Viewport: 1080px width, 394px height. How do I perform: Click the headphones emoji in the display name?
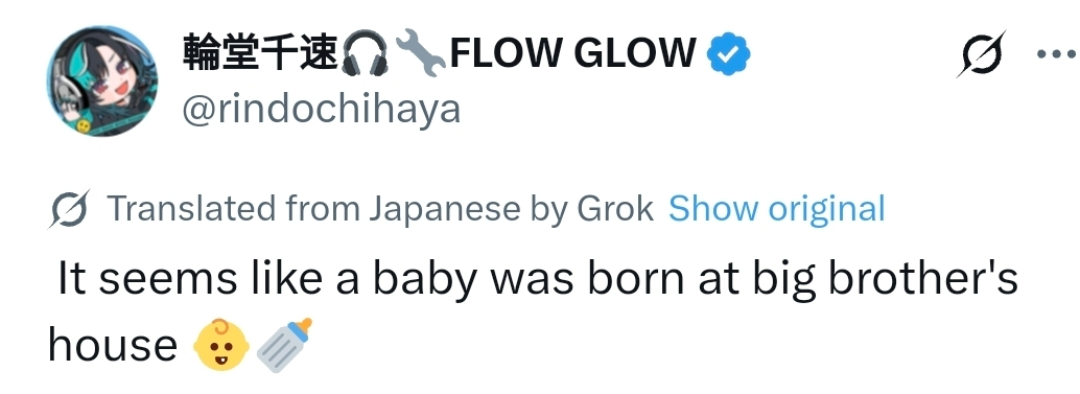click(365, 54)
